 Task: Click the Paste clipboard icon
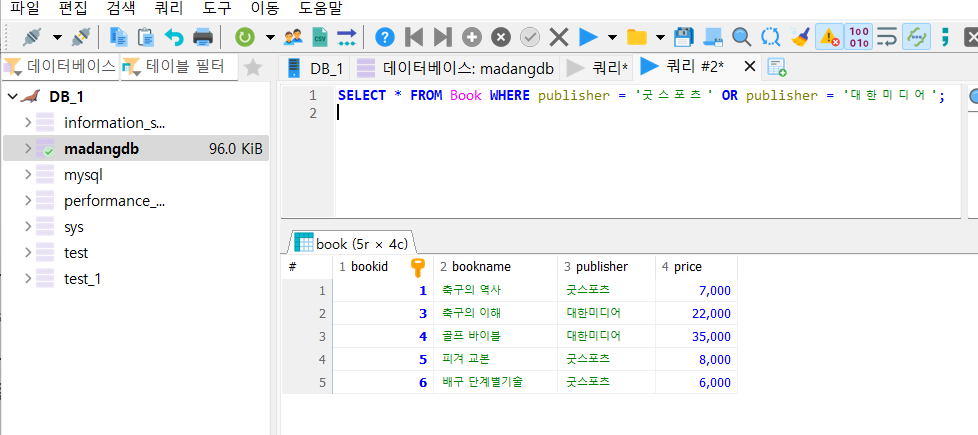(146, 37)
